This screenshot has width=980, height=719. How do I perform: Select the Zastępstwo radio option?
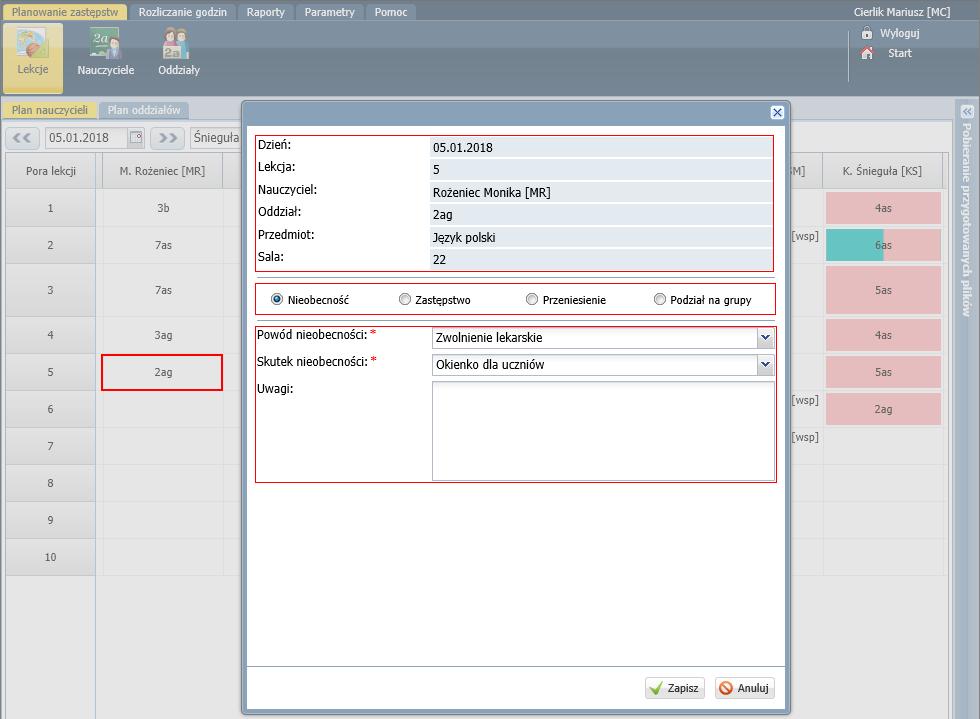click(404, 299)
